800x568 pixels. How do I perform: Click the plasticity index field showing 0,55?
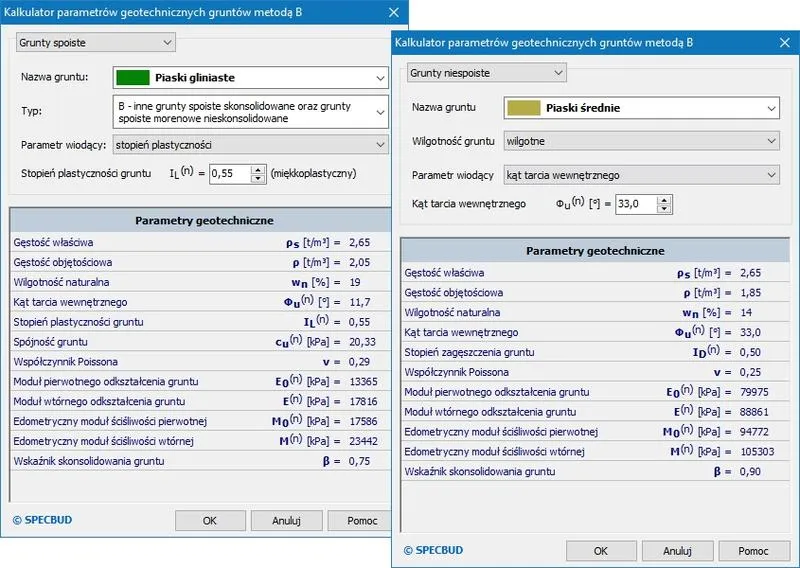point(229,173)
